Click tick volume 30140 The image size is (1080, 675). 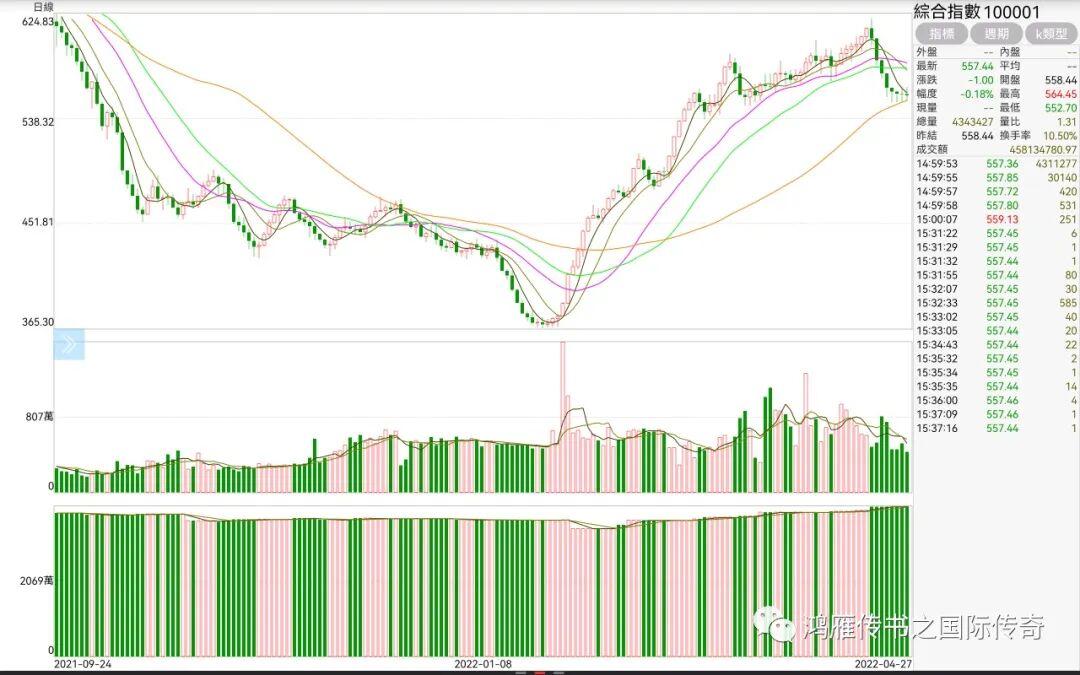click(1062, 178)
